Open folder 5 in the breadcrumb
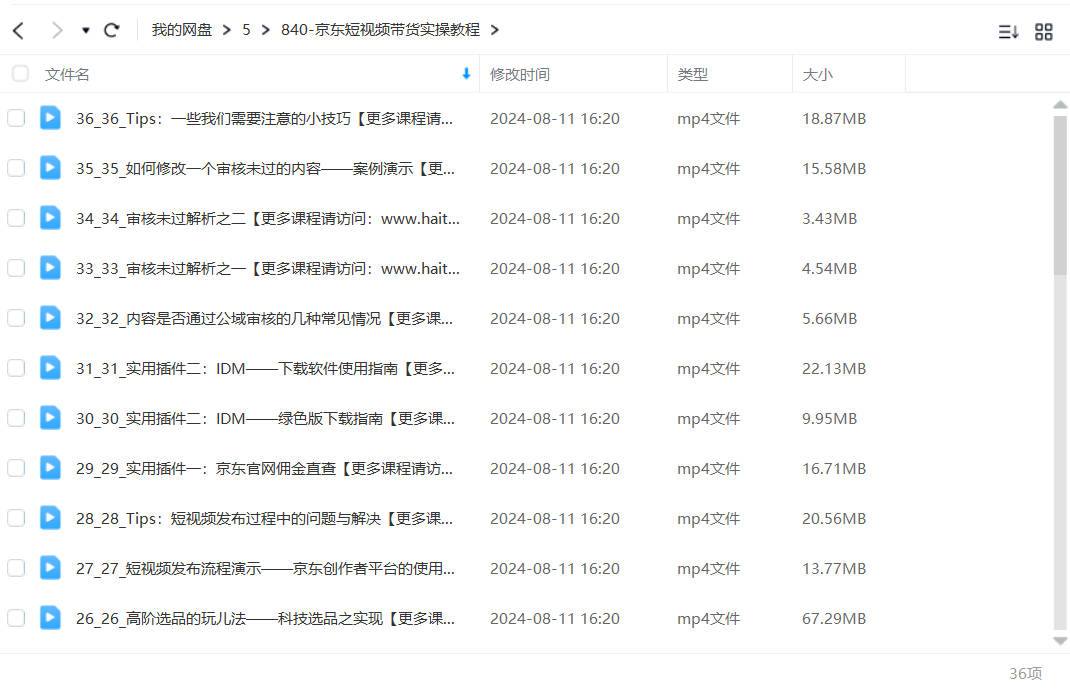The image size is (1070, 693). tap(246, 30)
